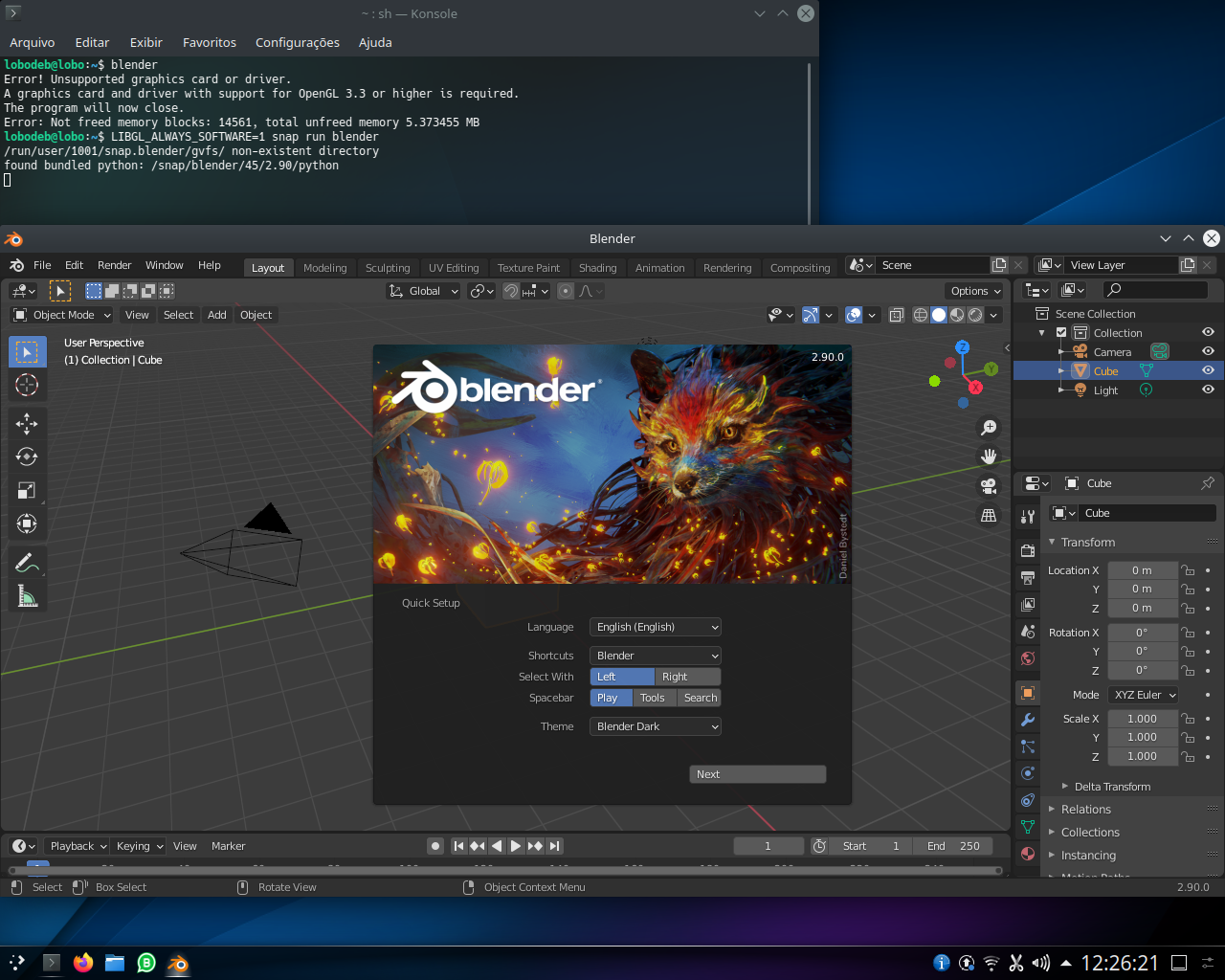Switch to the Sculpting workspace tab
This screenshot has width=1225, height=980.
point(388,268)
